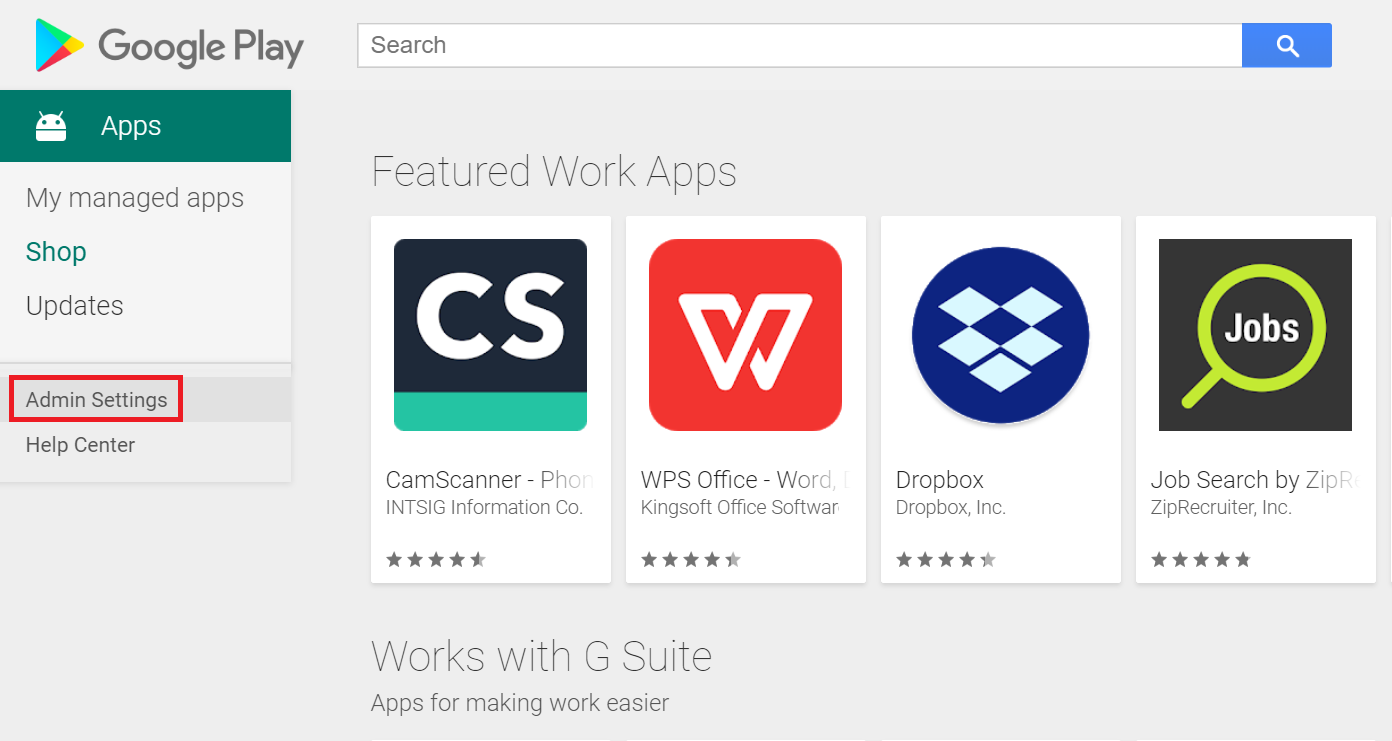Open Admin Settings
The image size is (1392, 741).
(97, 400)
